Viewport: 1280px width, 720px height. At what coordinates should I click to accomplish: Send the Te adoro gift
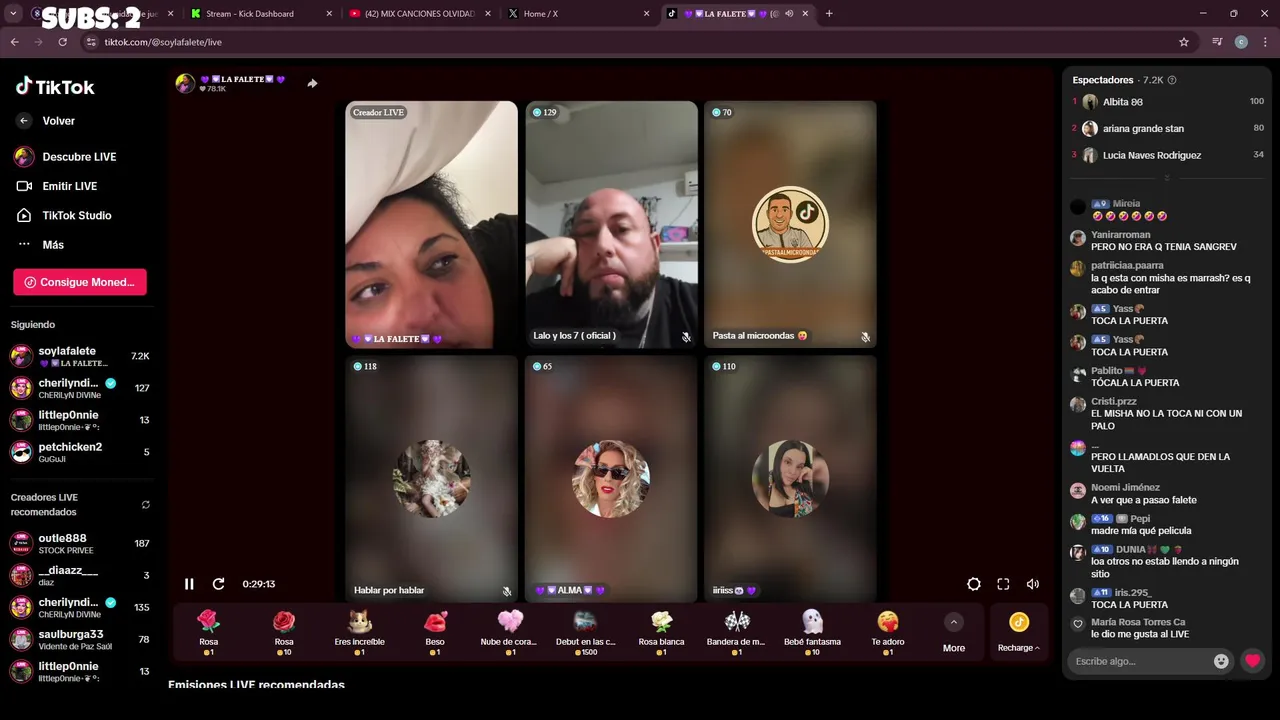pos(888,633)
